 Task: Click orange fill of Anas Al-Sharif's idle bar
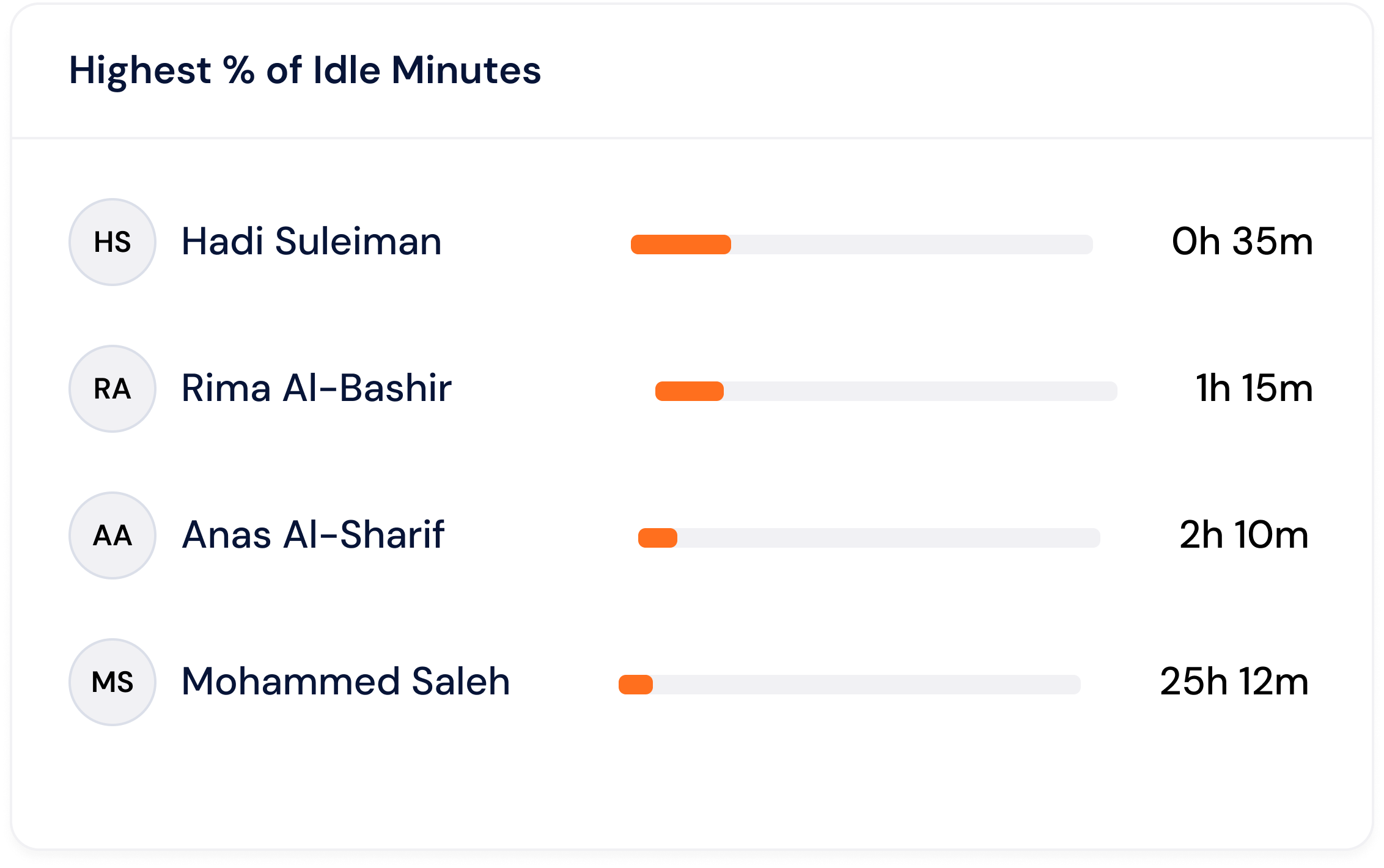coord(657,538)
